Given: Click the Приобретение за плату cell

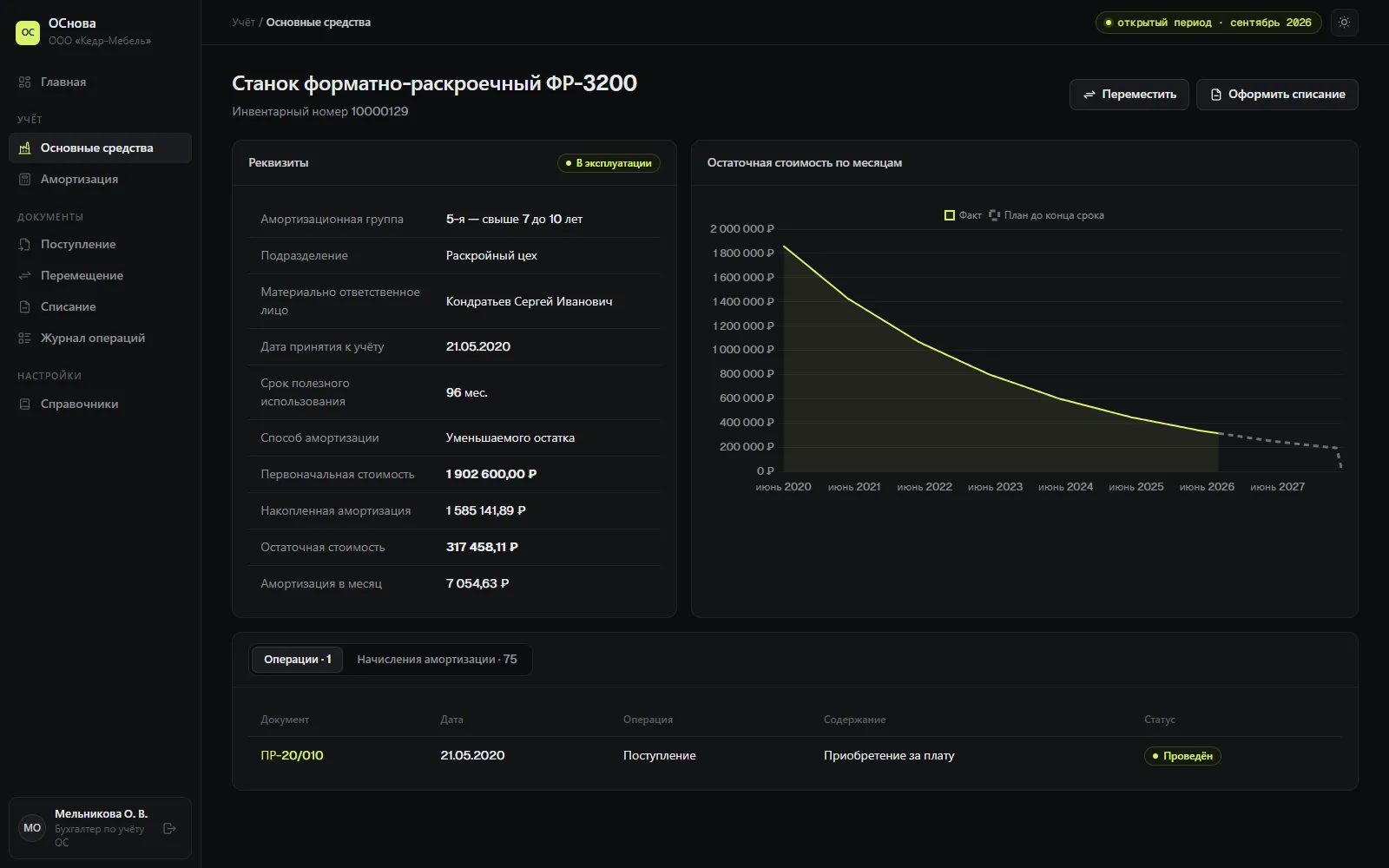Looking at the screenshot, I should coord(889,755).
